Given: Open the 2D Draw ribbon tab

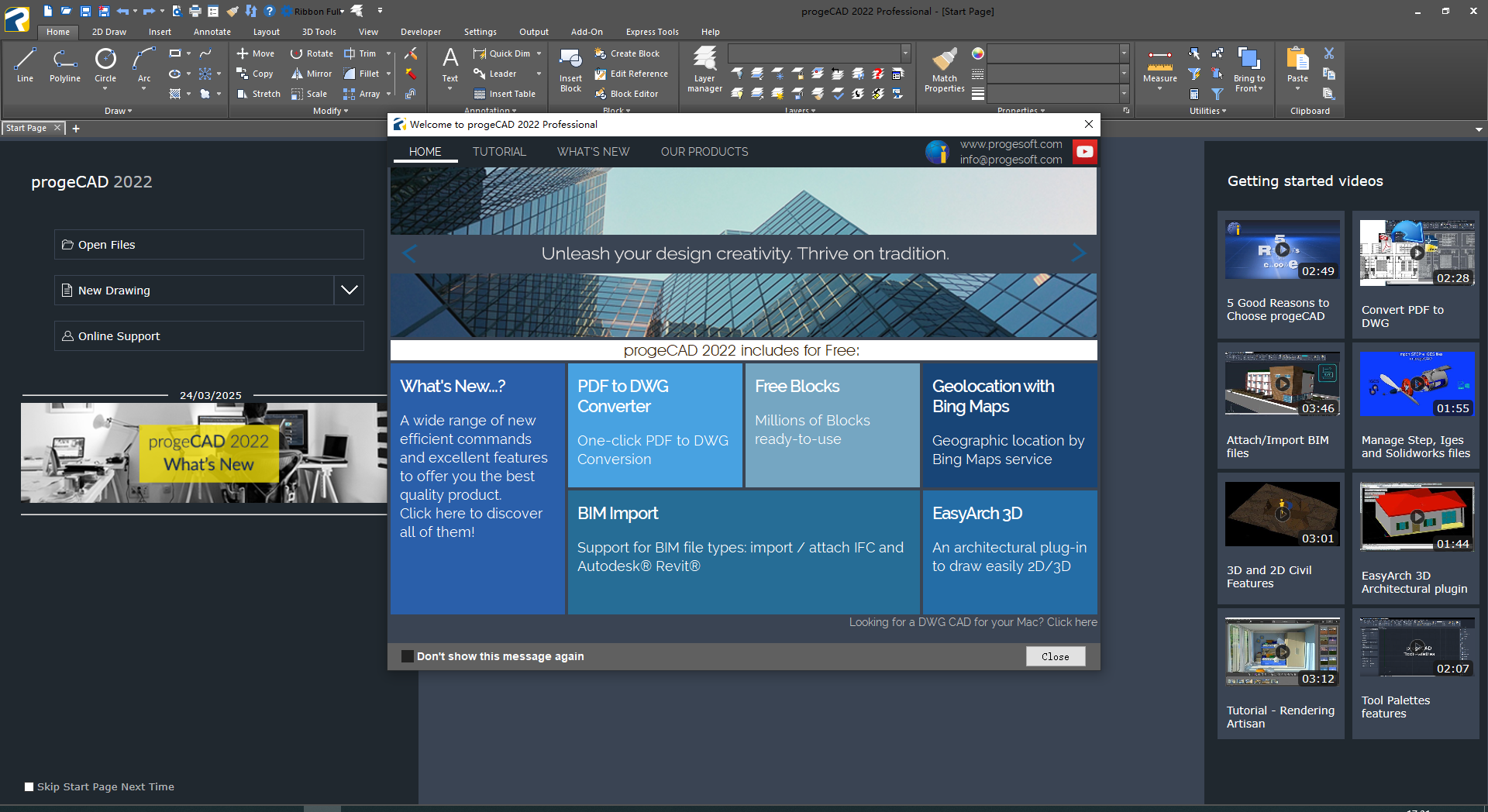Looking at the screenshot, I should click(x=108, y=32).
